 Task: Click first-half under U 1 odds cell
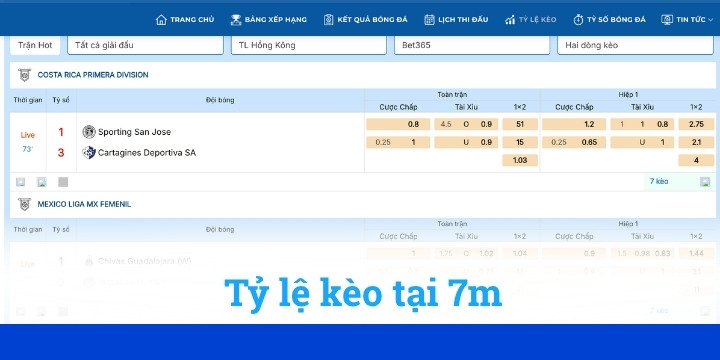coord(642,142)
